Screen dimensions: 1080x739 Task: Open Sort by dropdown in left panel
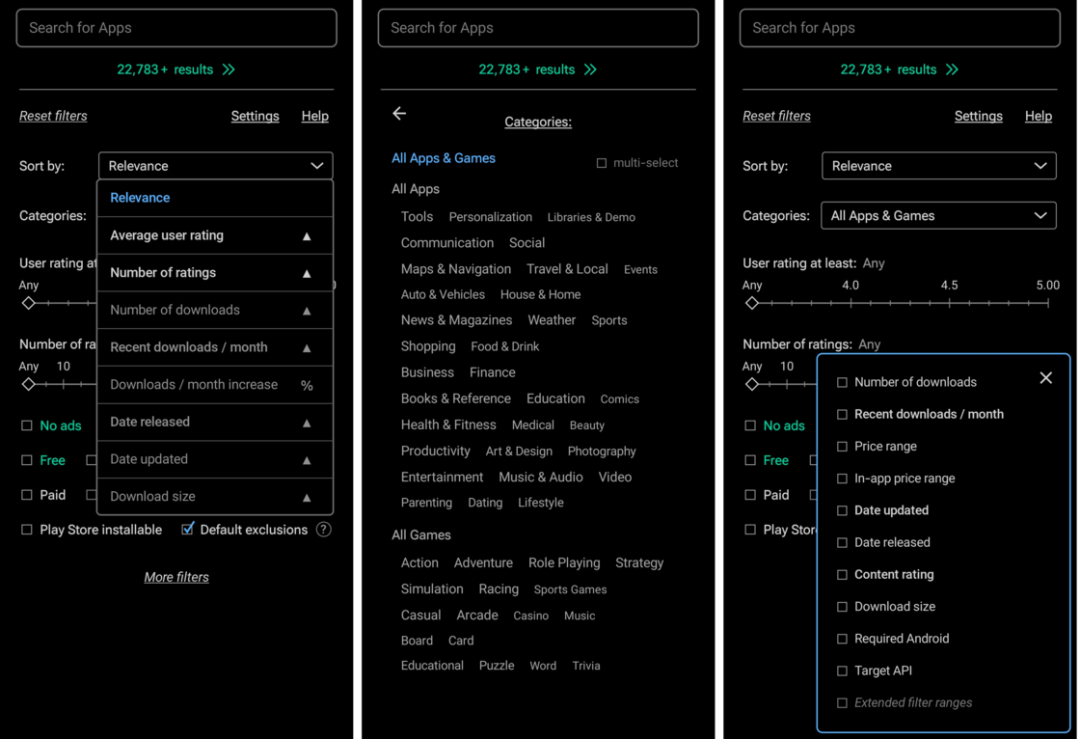[216, 166]
